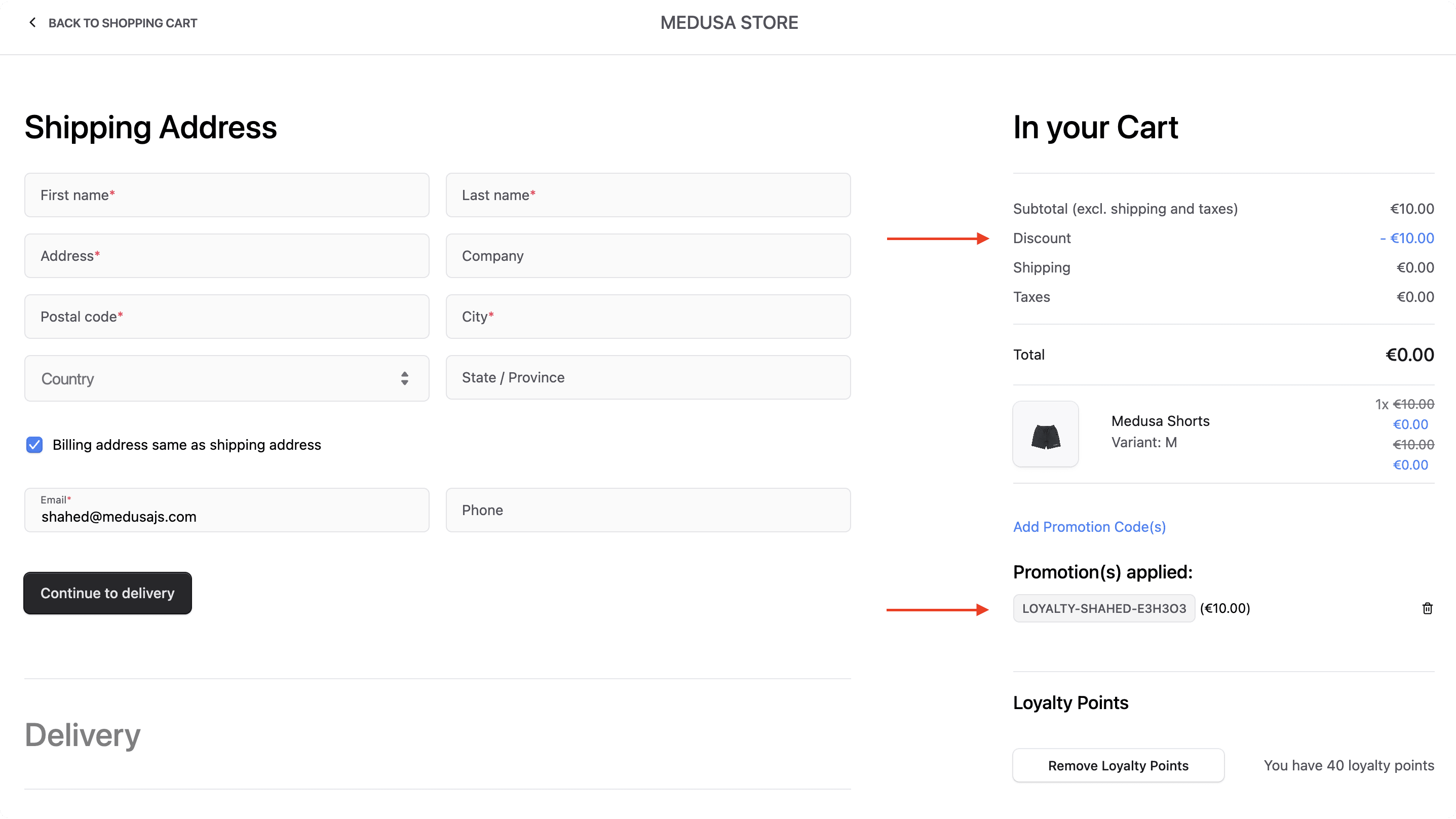Select the Delivery section heading
The width and height of the screenshot is (1456, 819).
[82, 735]
